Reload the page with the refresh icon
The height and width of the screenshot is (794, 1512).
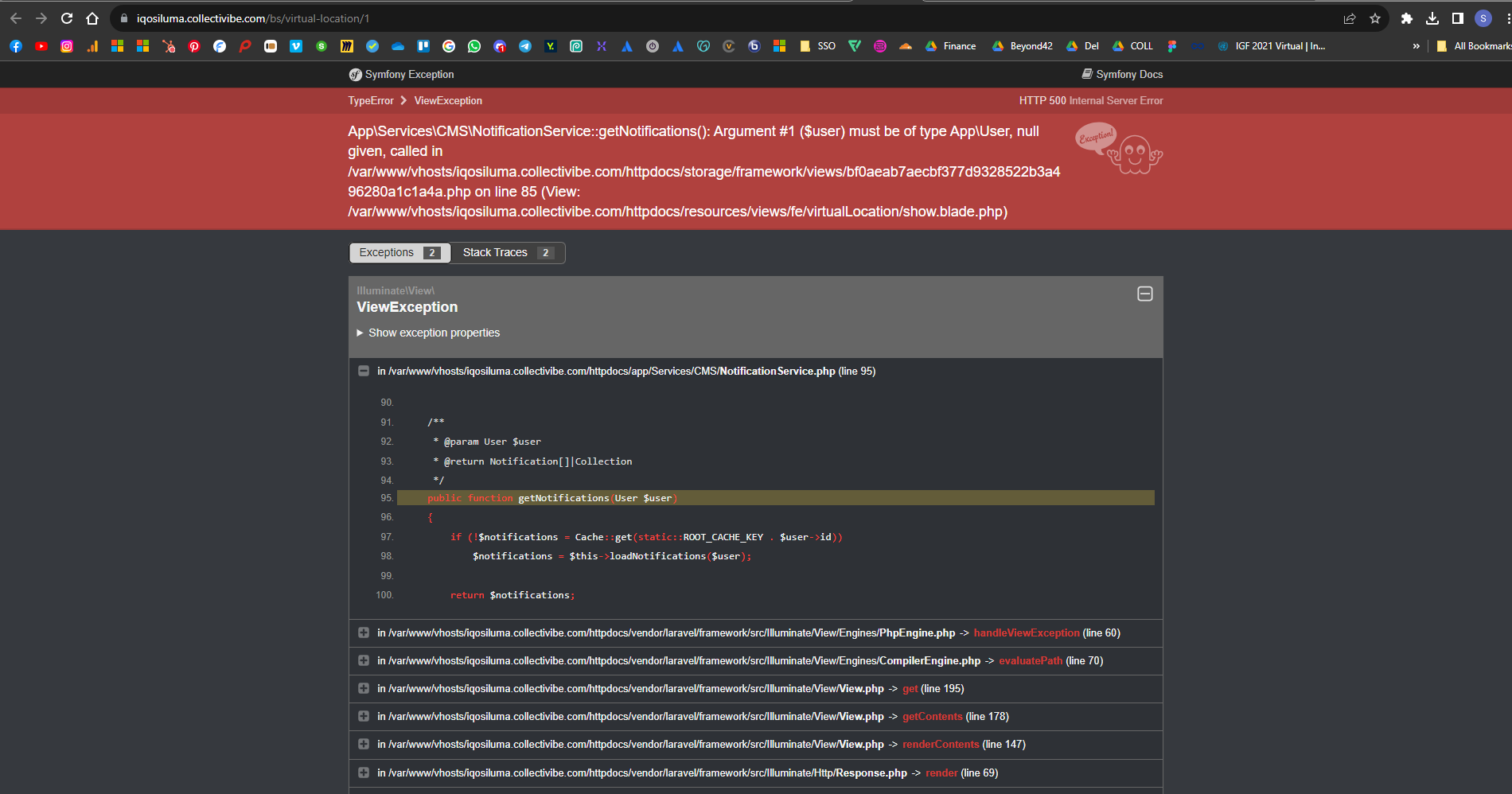tap(67, 18)
